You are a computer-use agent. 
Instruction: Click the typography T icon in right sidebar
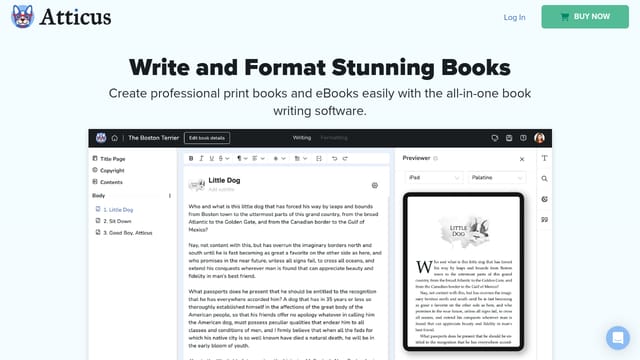tap(544, 158)
